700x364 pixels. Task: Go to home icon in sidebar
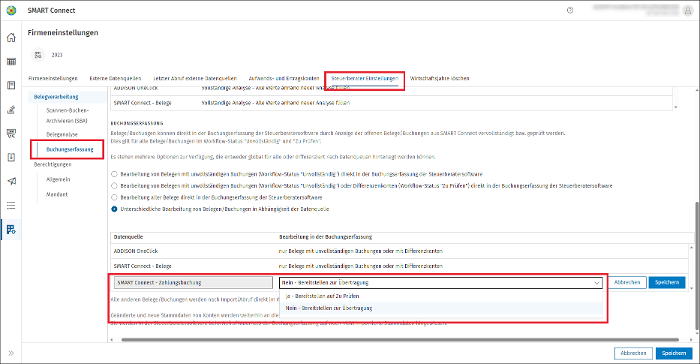[11, 38]
